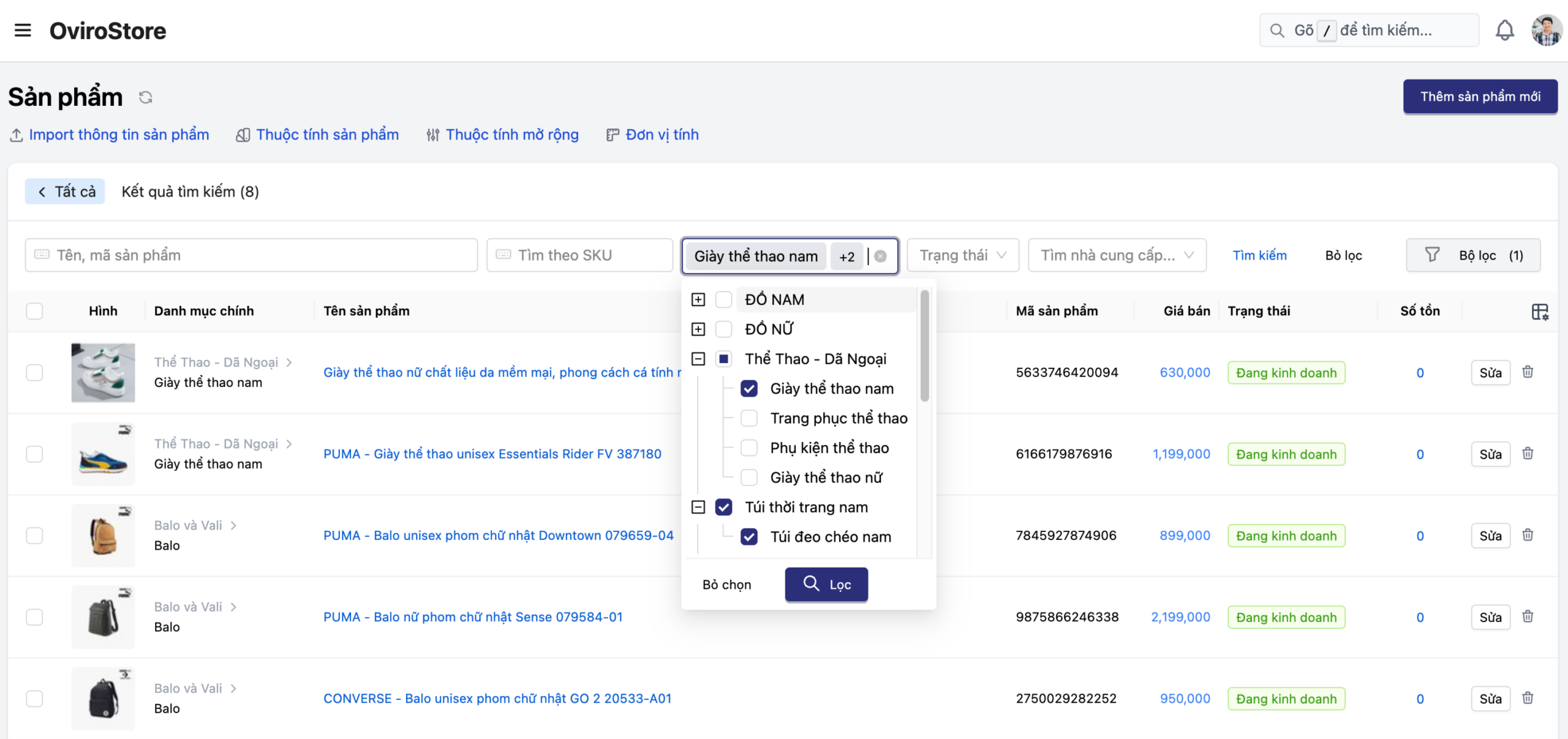The height and width of the screenshot is (739, 1568).
Task: Collapse the Thể Thao - Dã Ngoại node
Action: point(698,359)
